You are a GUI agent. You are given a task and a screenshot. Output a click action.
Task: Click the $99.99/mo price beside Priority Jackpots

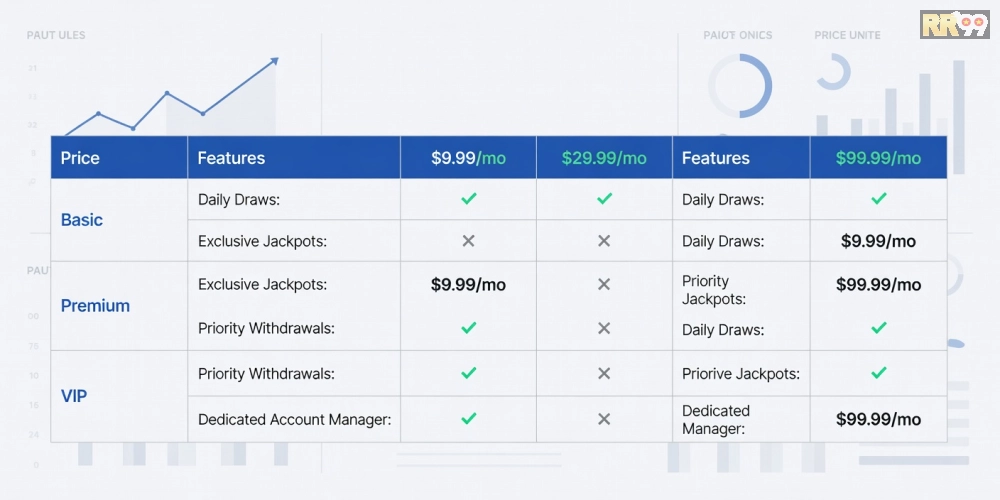[878, 284]
